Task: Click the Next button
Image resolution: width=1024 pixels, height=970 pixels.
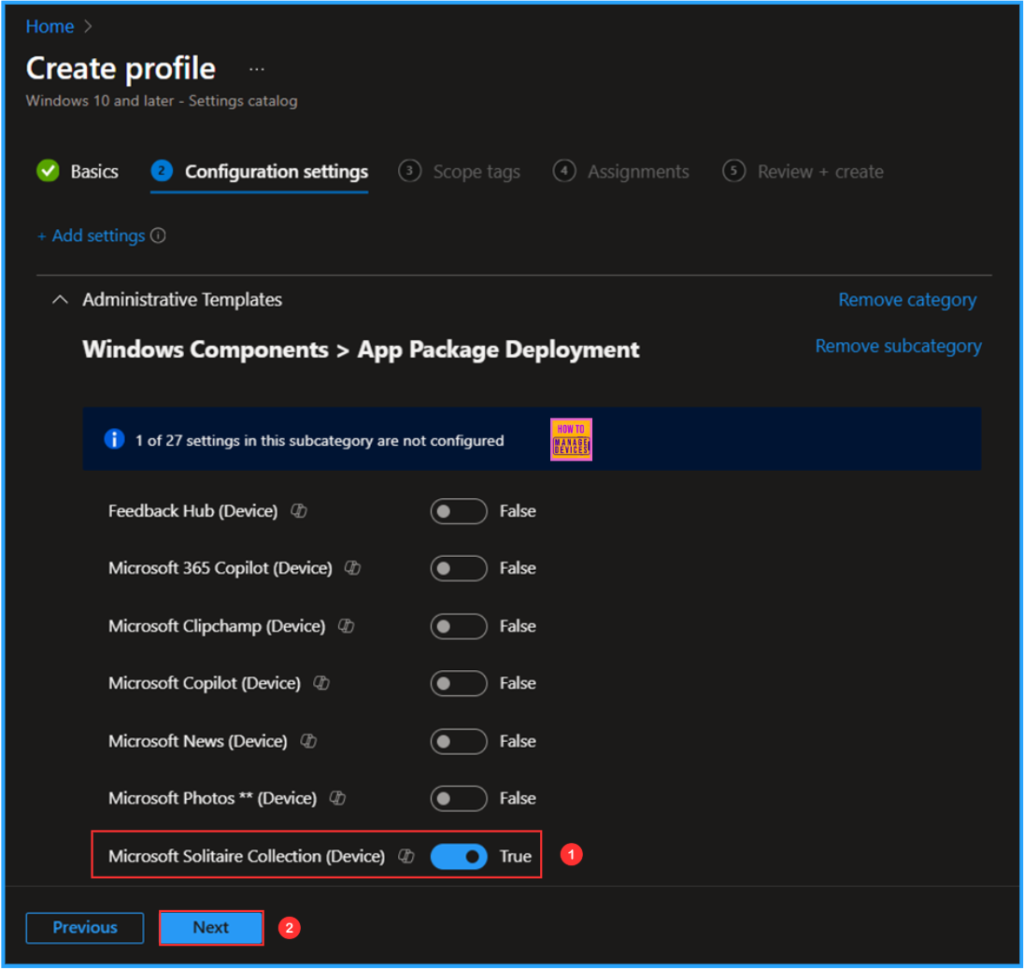Action: click(211, 927)
